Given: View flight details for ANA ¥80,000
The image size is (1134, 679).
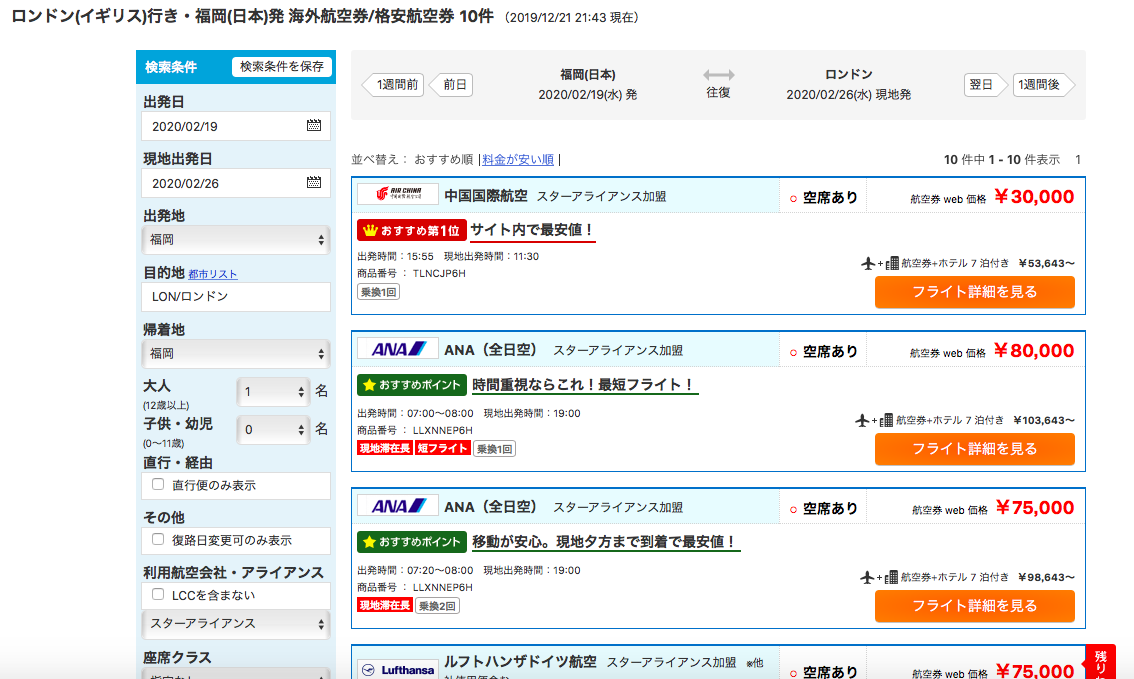Looking at the screenshot, I should point(974,449).
